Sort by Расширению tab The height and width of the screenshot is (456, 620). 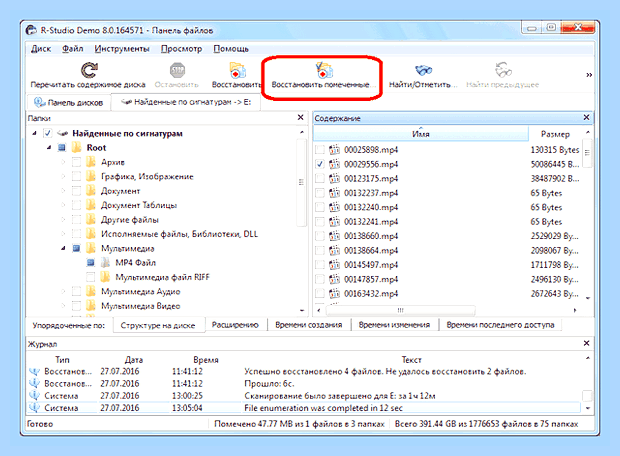point(235,325)
